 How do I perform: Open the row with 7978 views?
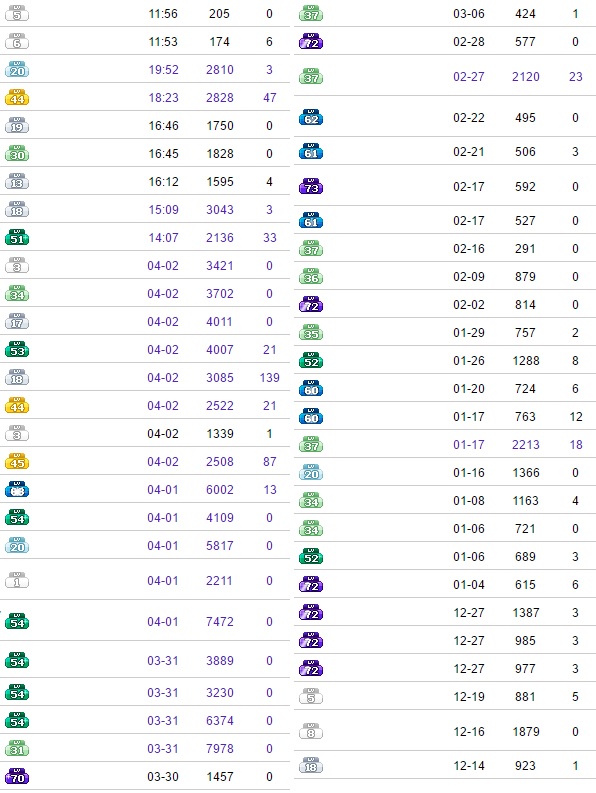[x=145, y=748]
